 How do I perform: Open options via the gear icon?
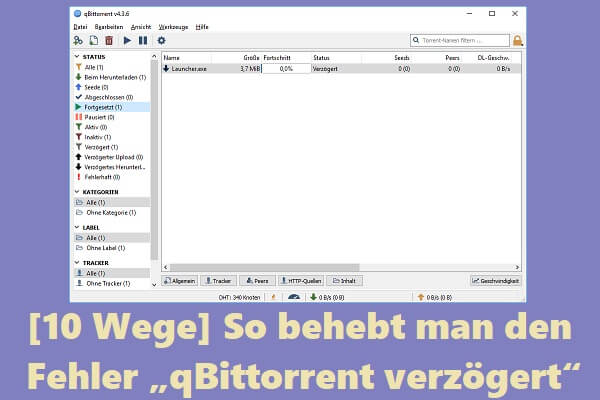tap(161, 40)
